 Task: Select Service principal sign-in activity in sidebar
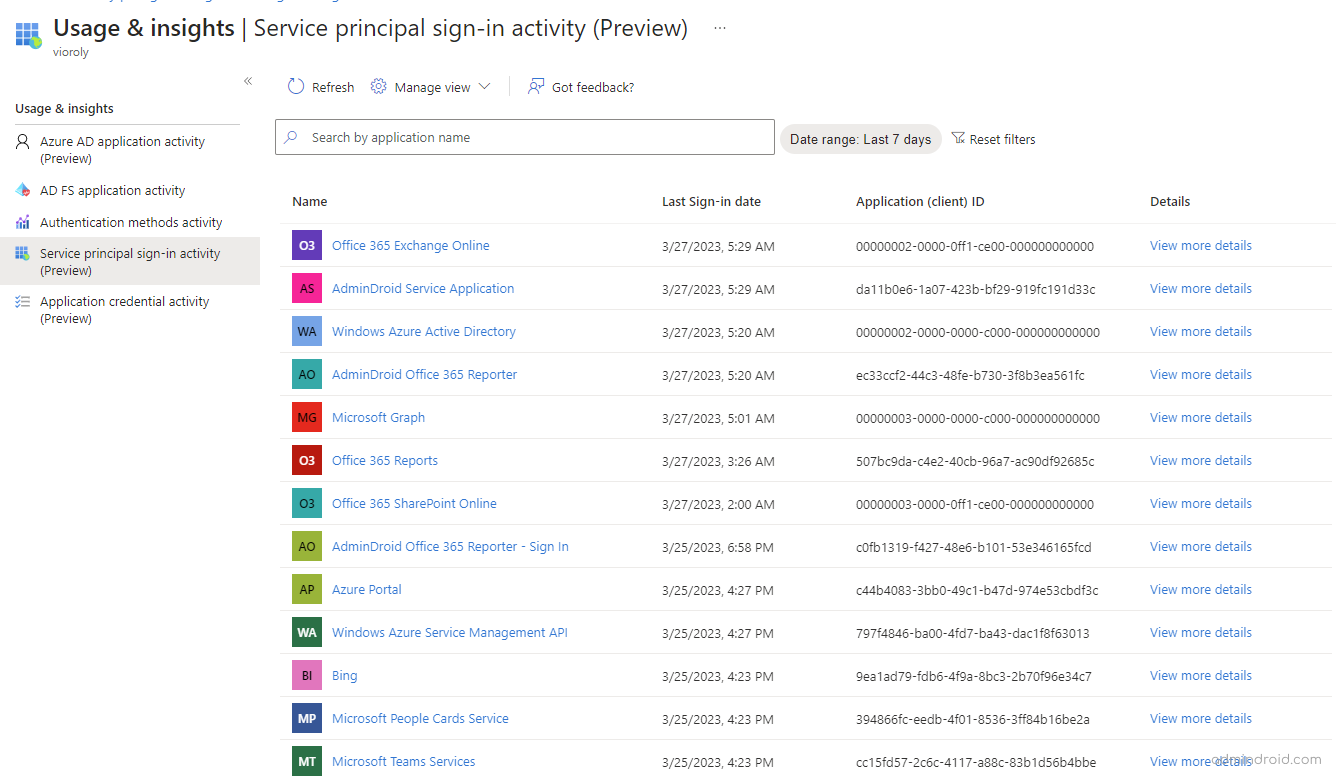tap(130, 262)
